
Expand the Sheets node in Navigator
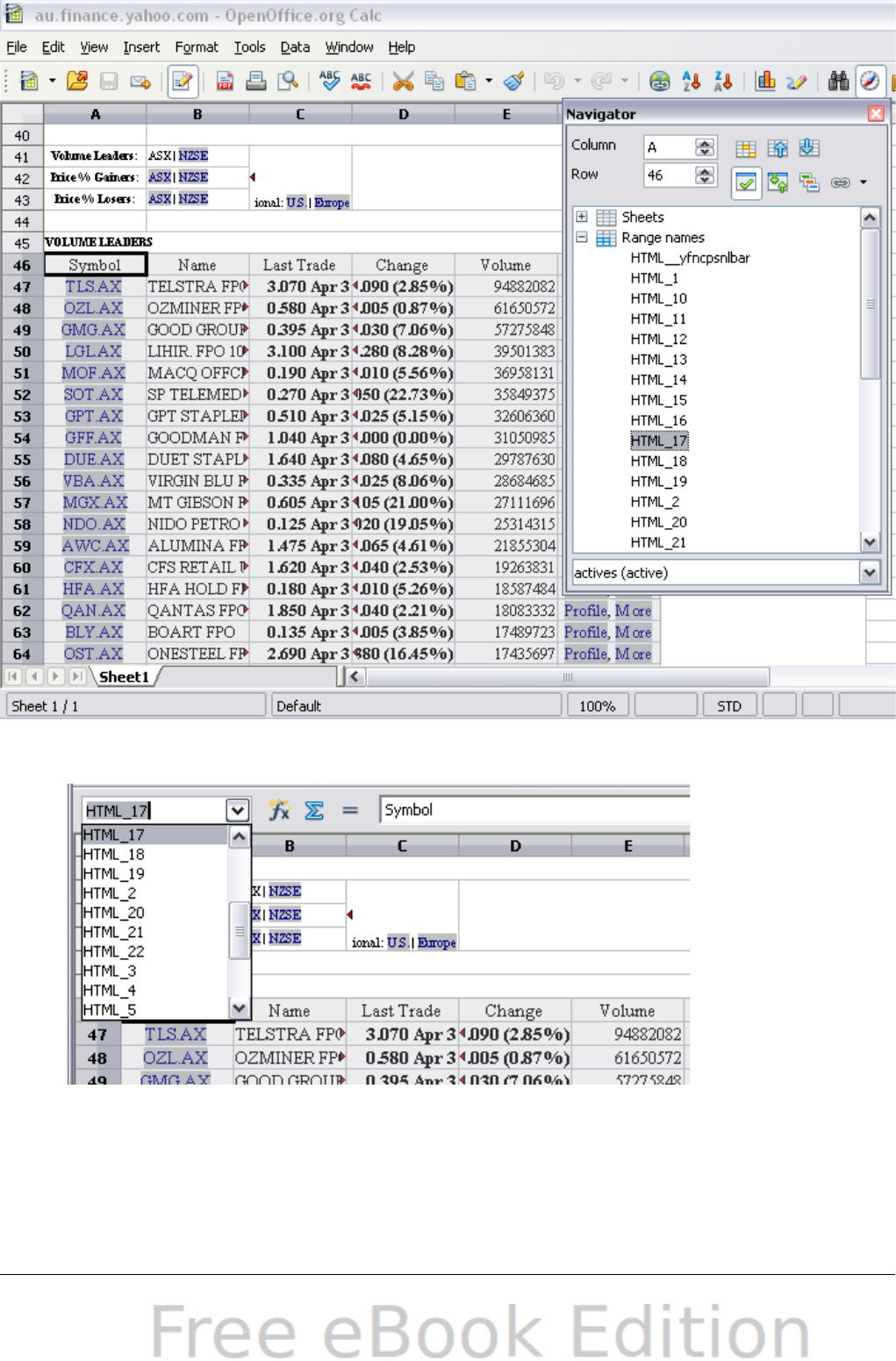tap(581, 217)
